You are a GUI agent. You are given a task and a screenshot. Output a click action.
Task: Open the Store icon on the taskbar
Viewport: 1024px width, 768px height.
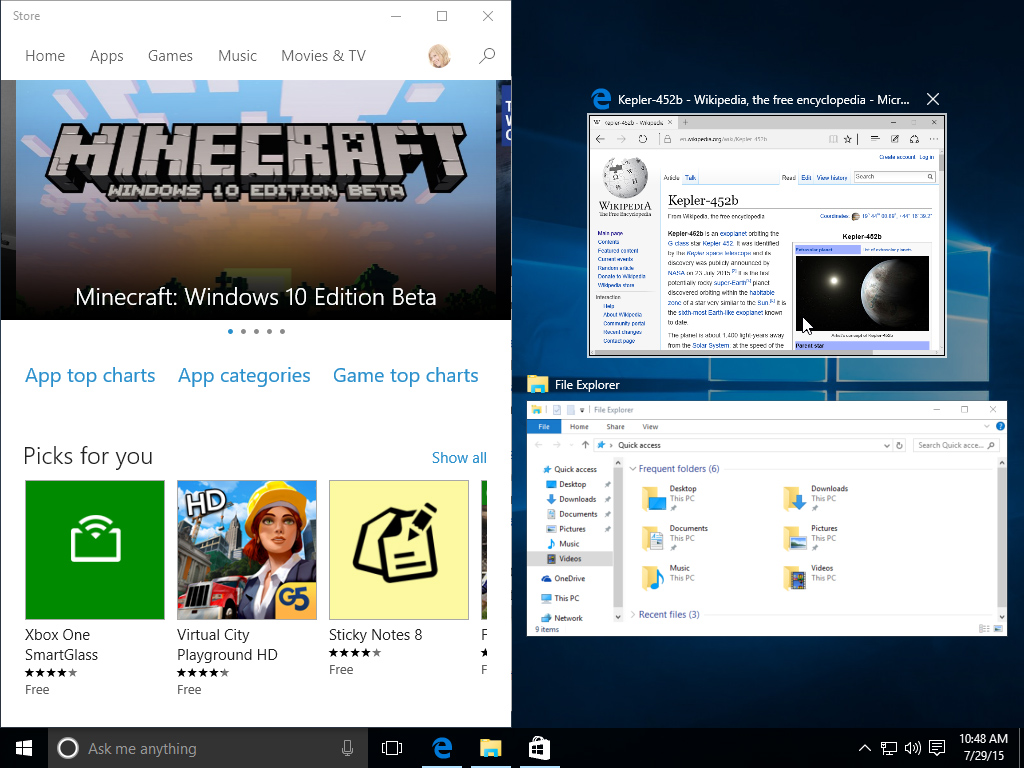539,748
